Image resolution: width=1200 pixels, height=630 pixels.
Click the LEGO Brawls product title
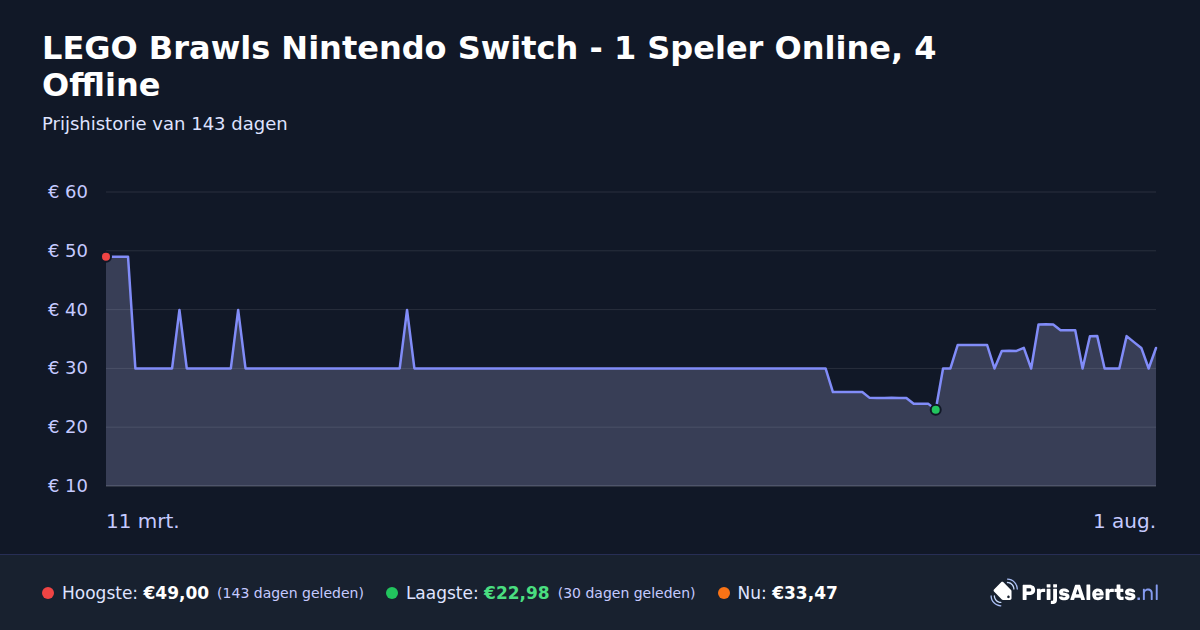coord(489,66)
